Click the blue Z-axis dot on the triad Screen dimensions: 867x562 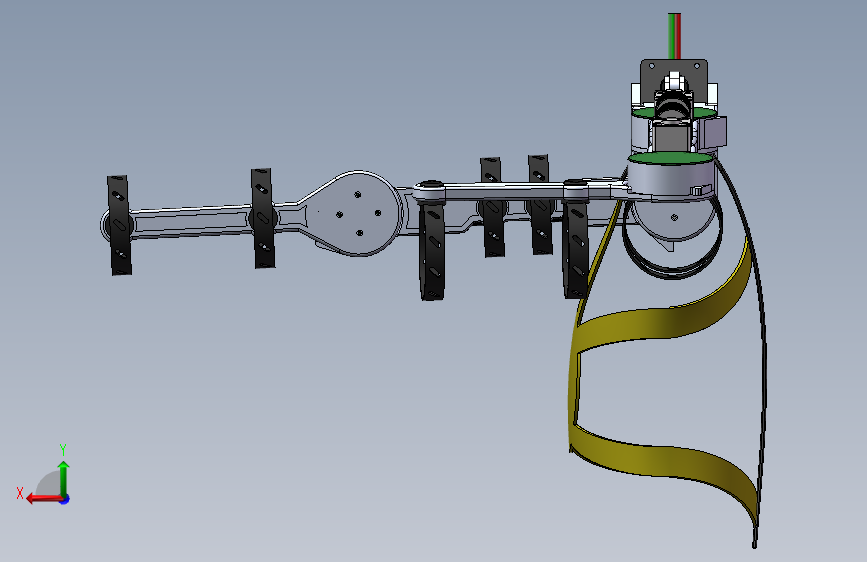click(x=65, y=499)
